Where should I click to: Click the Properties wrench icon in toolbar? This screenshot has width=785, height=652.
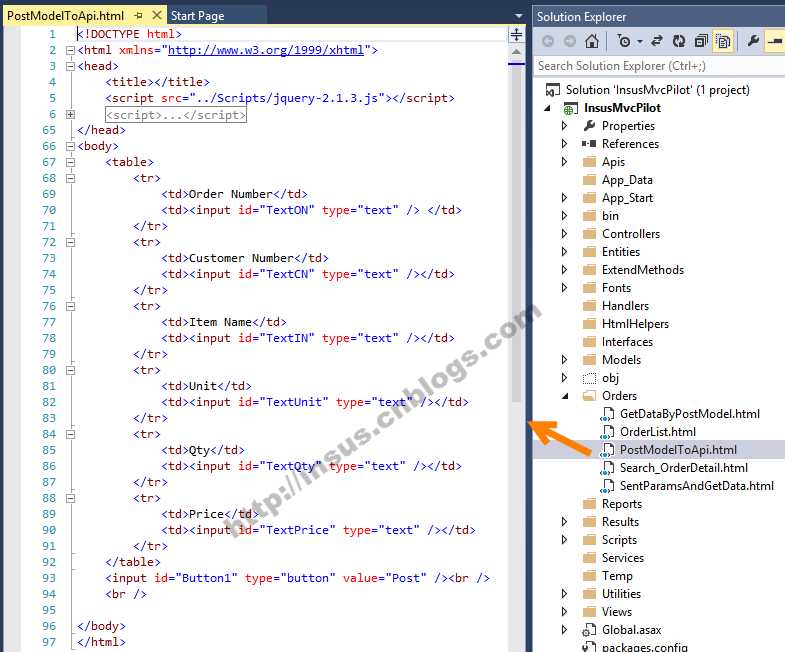(x=752, y=41)
